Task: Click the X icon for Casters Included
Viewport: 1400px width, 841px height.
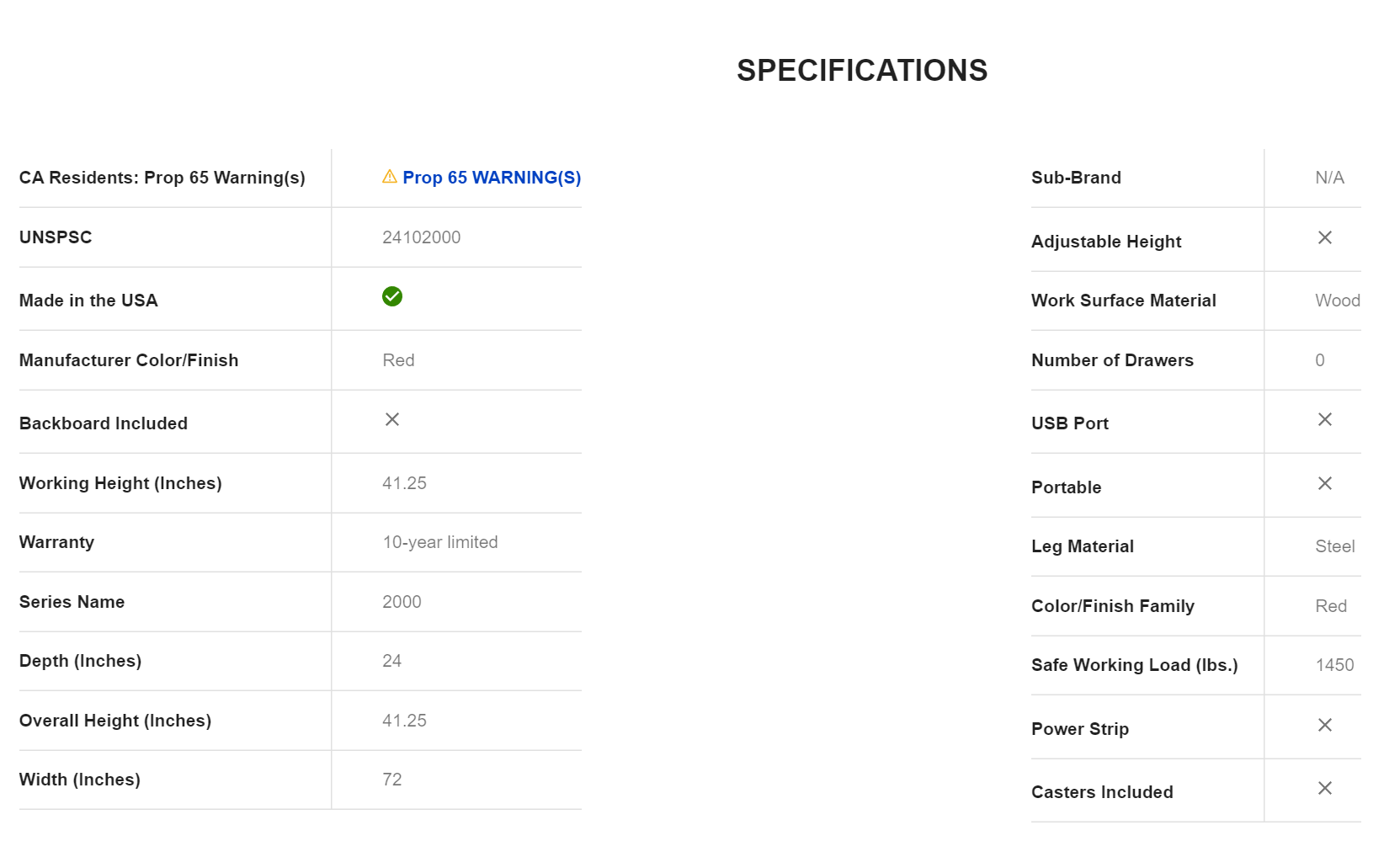Action: 1324,788
